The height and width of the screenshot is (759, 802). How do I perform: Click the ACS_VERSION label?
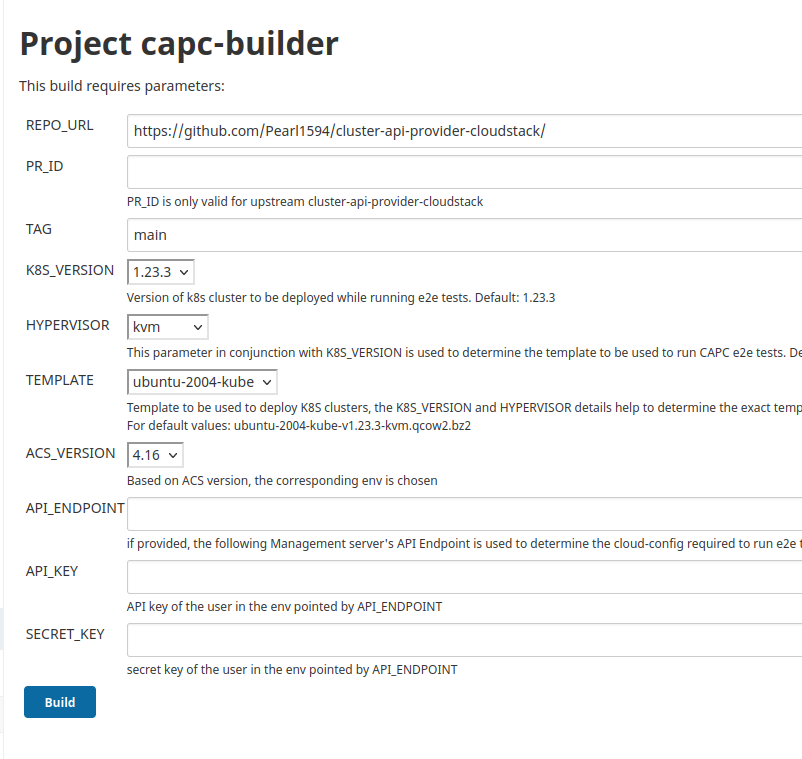(x=71, y=453)
